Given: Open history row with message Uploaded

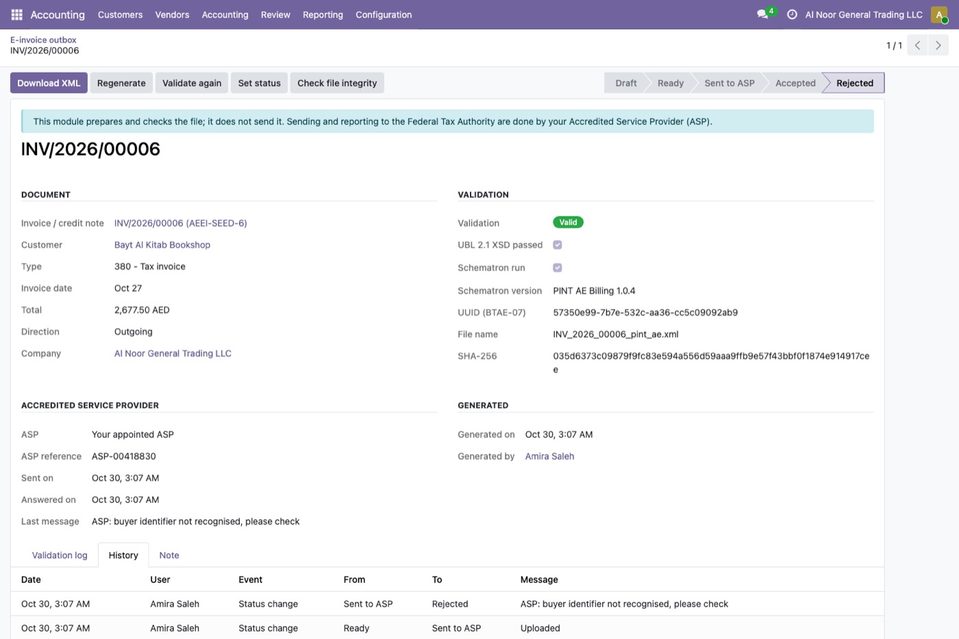Looking at the screenshot, I should coord(447,628).
